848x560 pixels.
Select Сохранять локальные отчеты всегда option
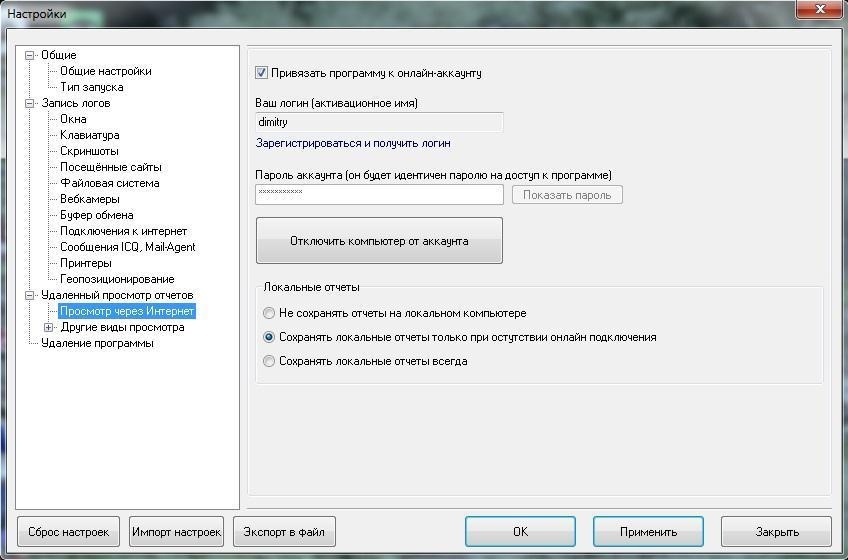(269, 361)
